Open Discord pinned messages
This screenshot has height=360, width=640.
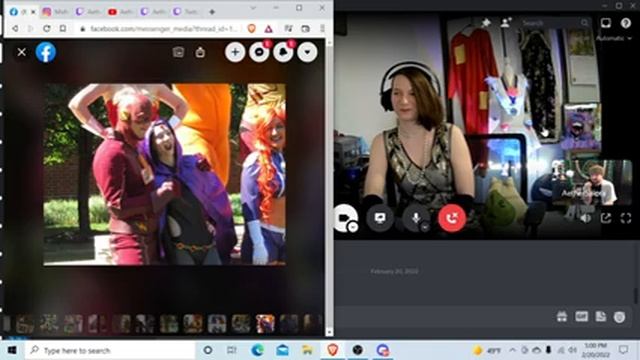(486, 22)
